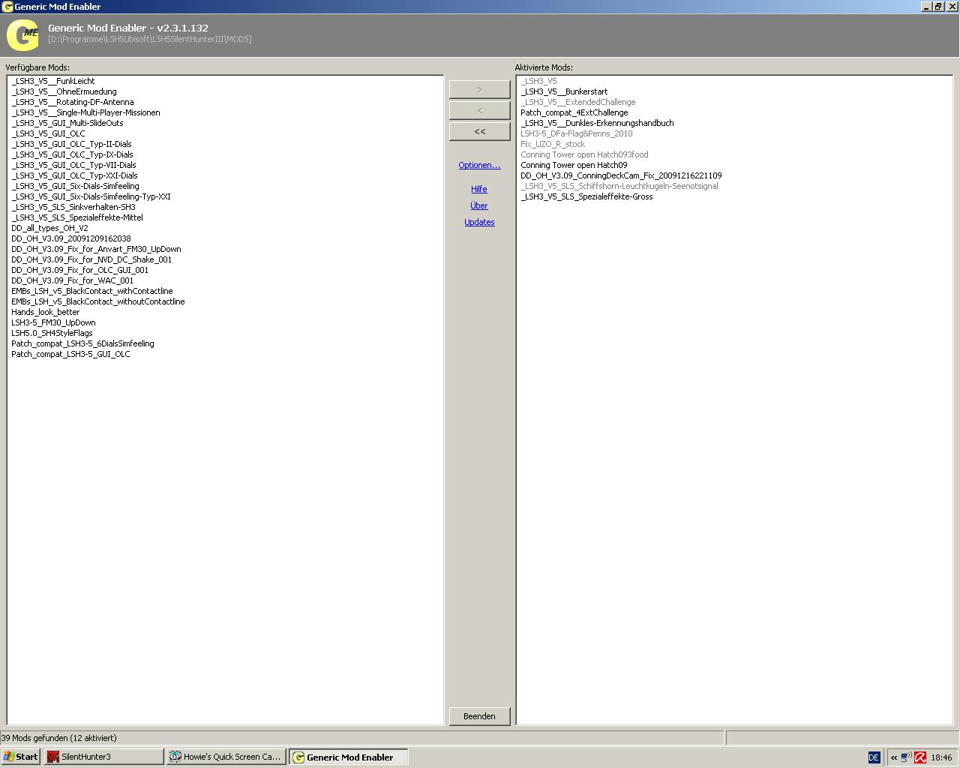Select DD_OH_V3.09_Fix_for_Anvart_FM30_UpDown mod
This screenshot has height=768, width=960.
[x=96, y=249]
